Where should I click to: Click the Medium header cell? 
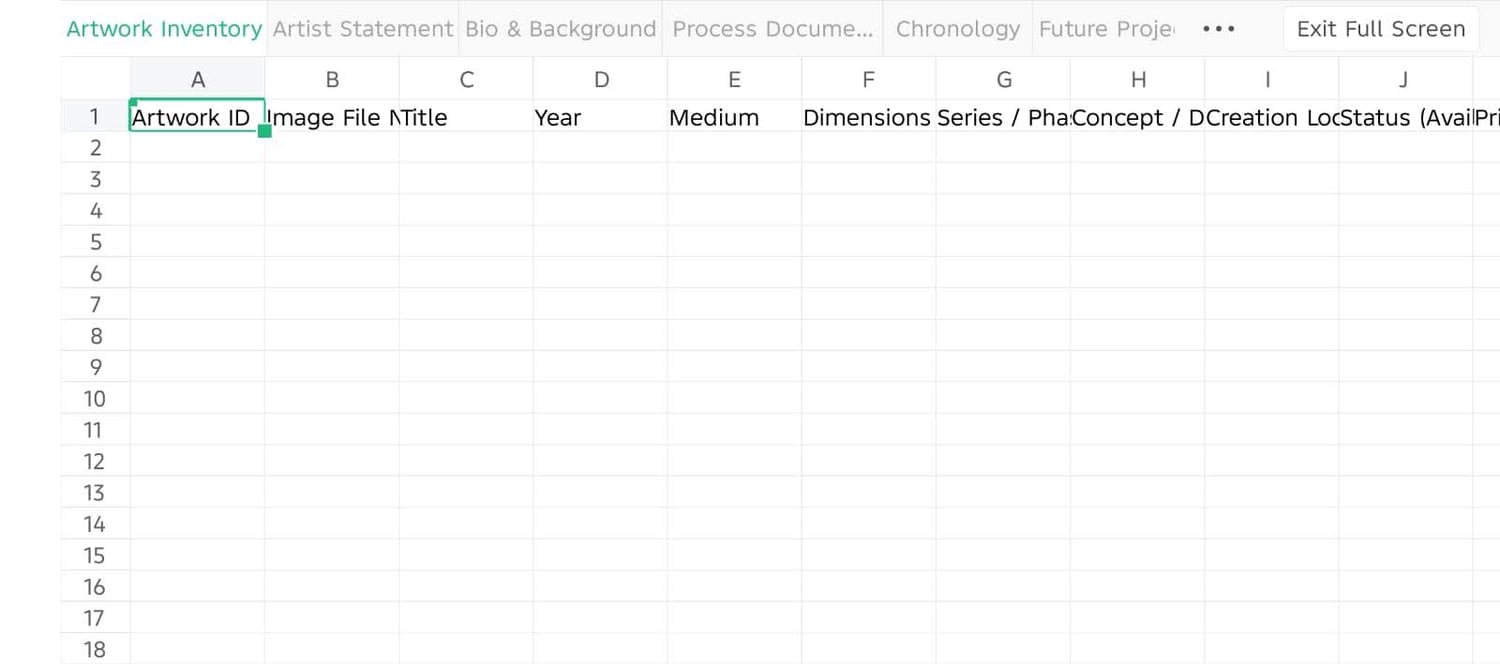tap(734, 117)
